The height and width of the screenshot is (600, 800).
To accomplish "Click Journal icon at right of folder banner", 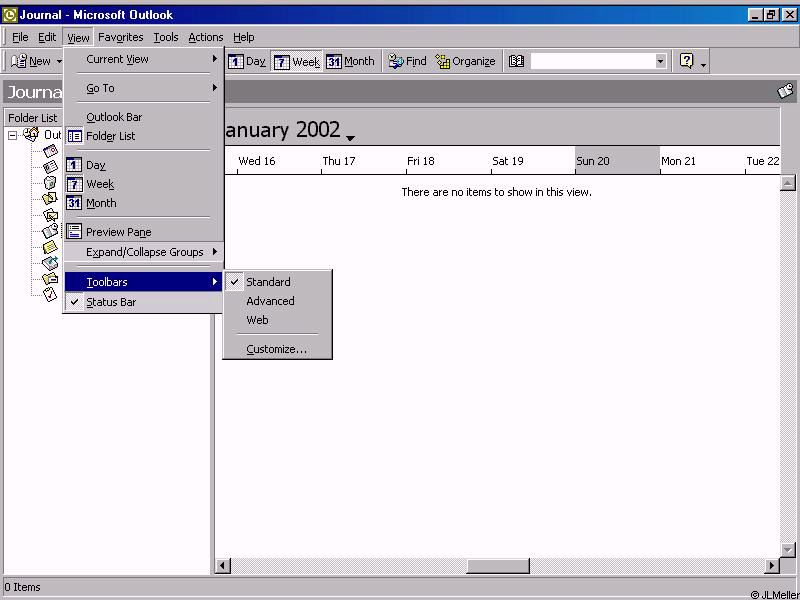I will [785, 91].
